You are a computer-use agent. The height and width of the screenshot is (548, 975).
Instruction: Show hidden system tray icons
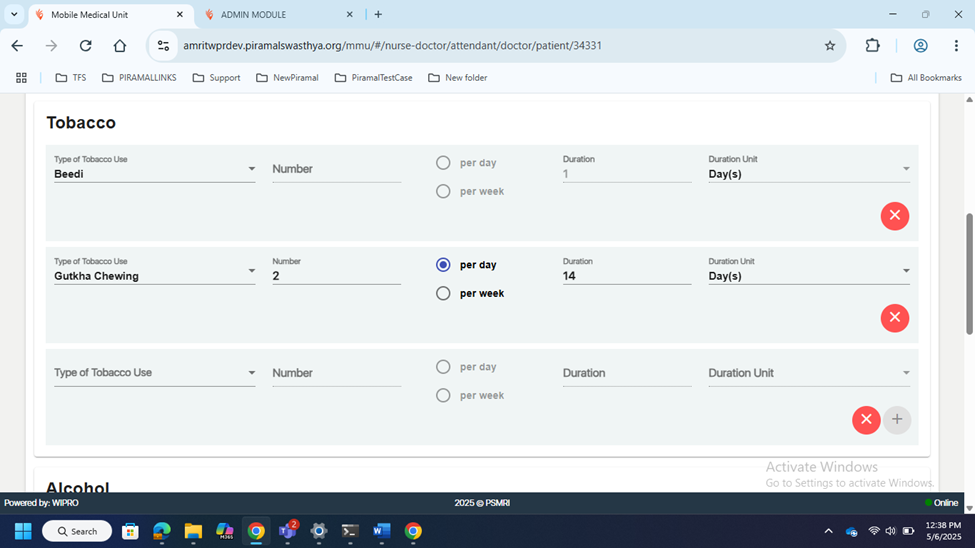pyautogui.click(x=828, y=531)
